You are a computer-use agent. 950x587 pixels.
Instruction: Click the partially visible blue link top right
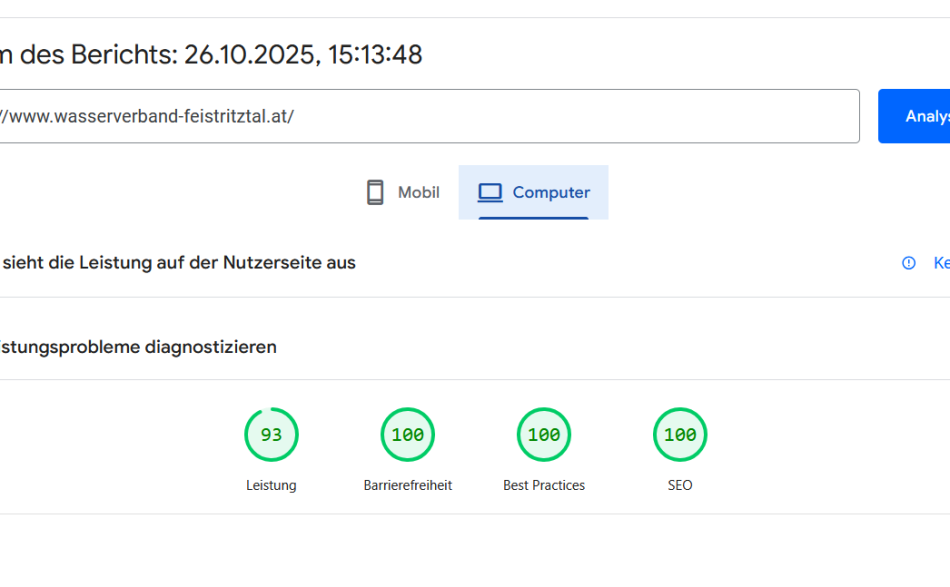click(941, 262)
